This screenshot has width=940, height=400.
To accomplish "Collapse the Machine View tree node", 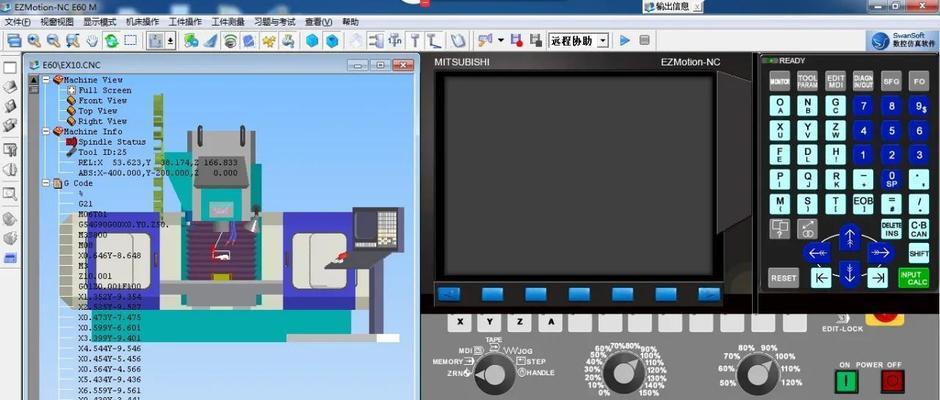I will click(46, 79).
